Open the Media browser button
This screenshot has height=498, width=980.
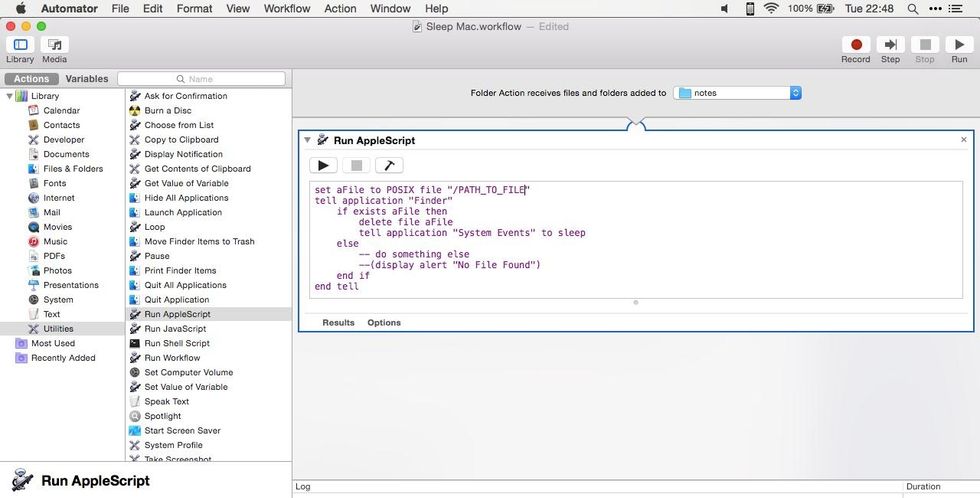[54, 44]
